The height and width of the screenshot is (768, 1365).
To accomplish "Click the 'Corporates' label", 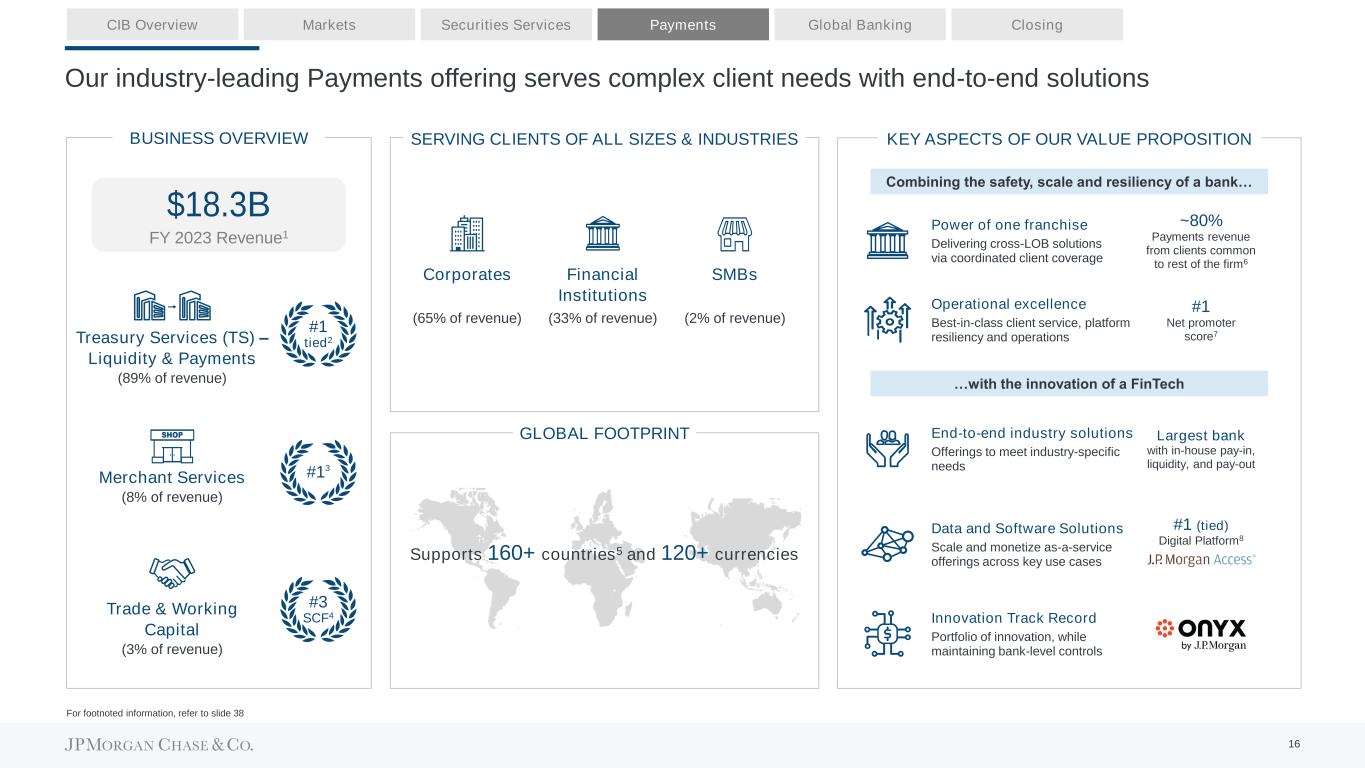I will 467,274.
